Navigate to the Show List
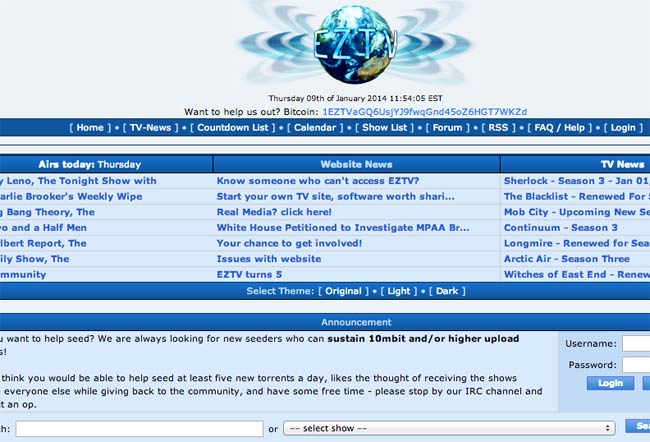Screen dimensions: 650x442 (386, 128)
